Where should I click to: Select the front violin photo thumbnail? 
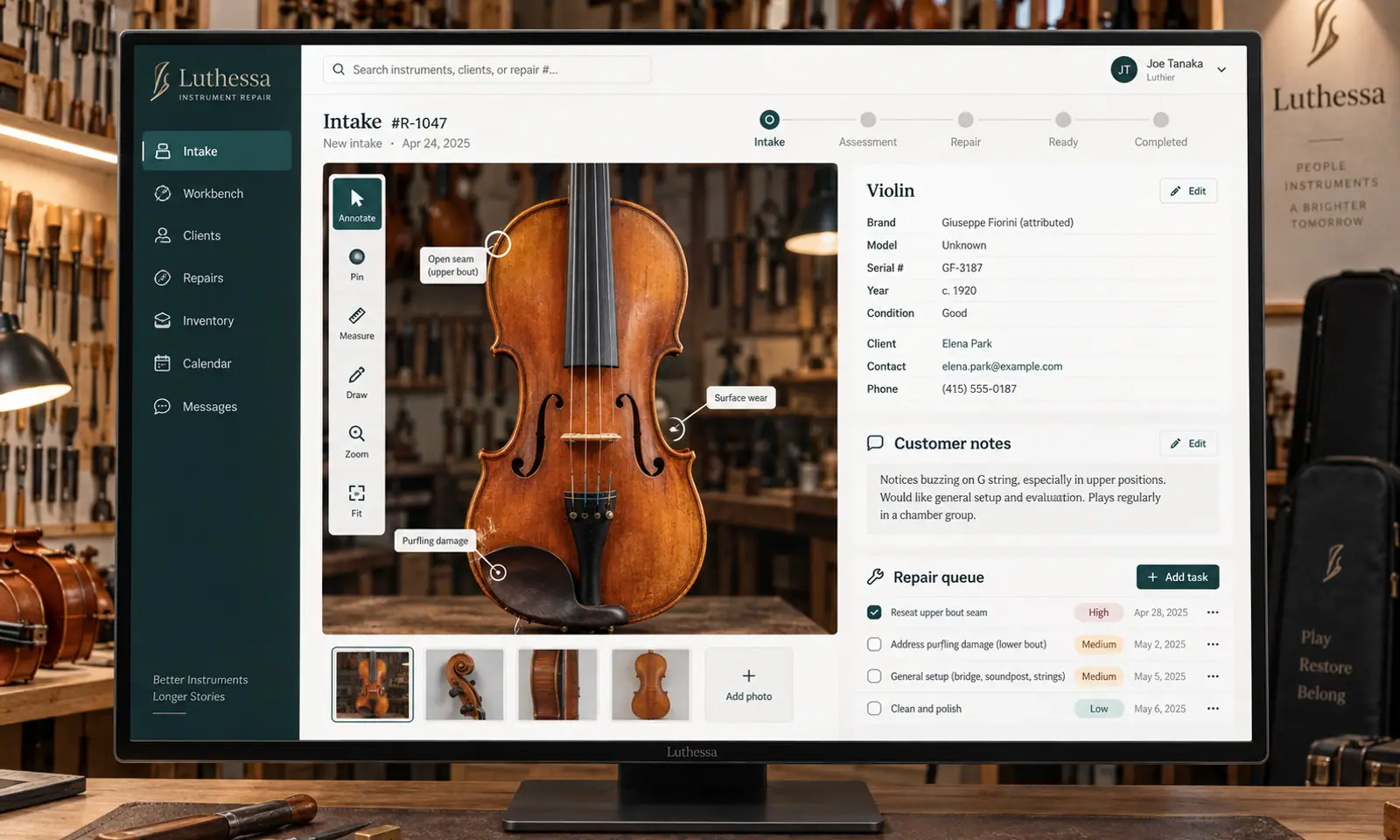[x=372, y=684]
